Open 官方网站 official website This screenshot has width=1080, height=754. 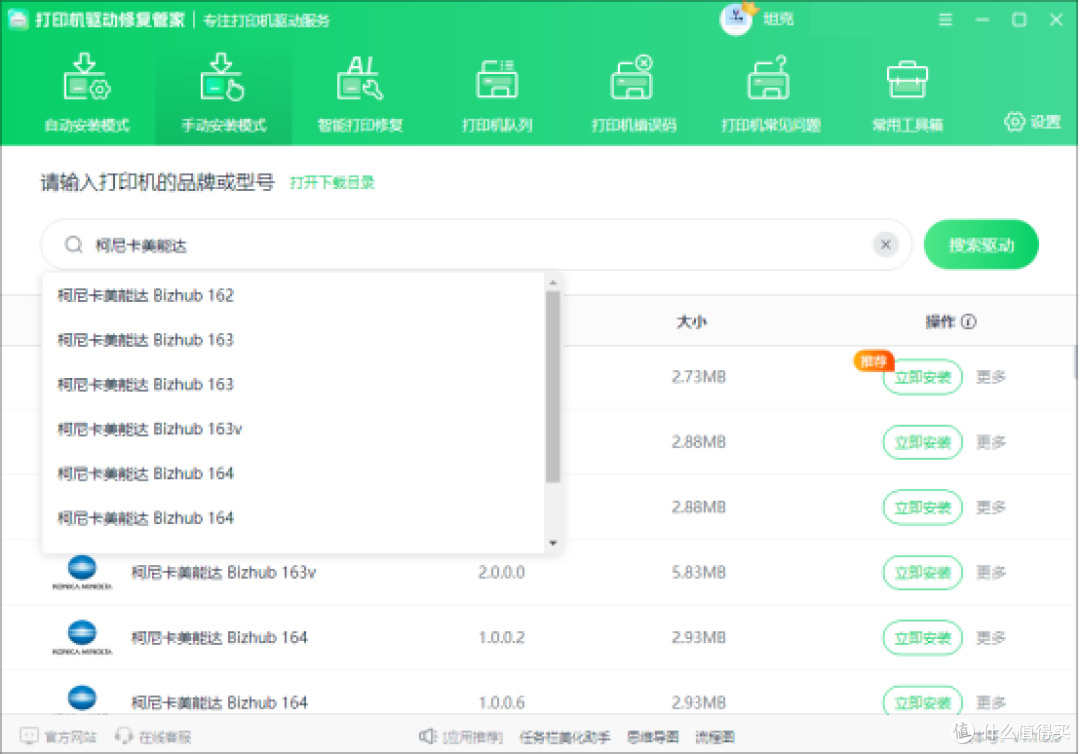(59, 737)
